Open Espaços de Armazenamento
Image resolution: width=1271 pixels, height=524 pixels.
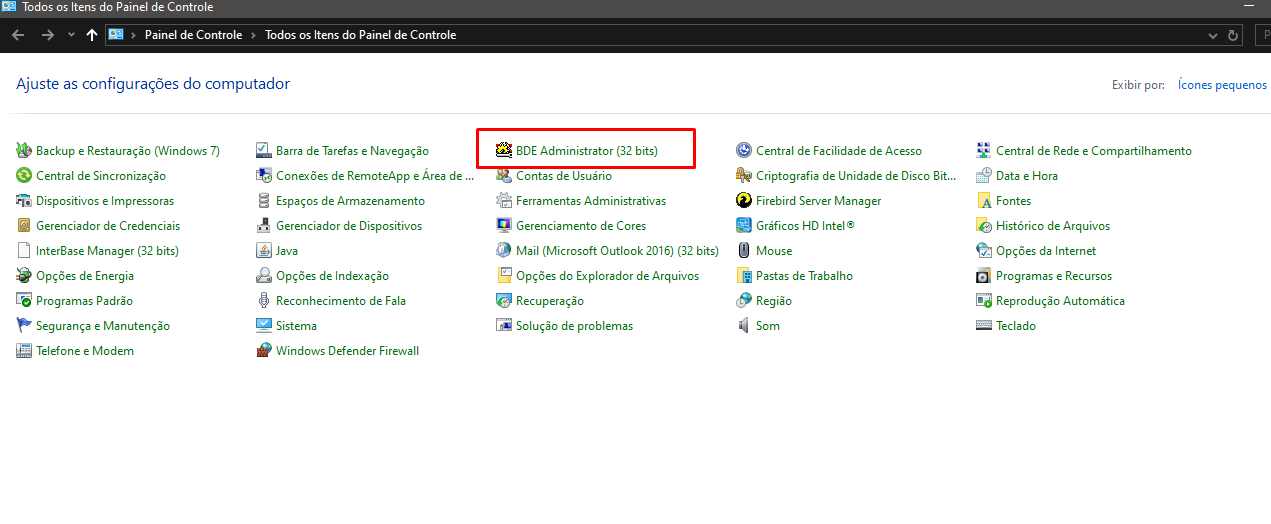(x=350, y=201)
